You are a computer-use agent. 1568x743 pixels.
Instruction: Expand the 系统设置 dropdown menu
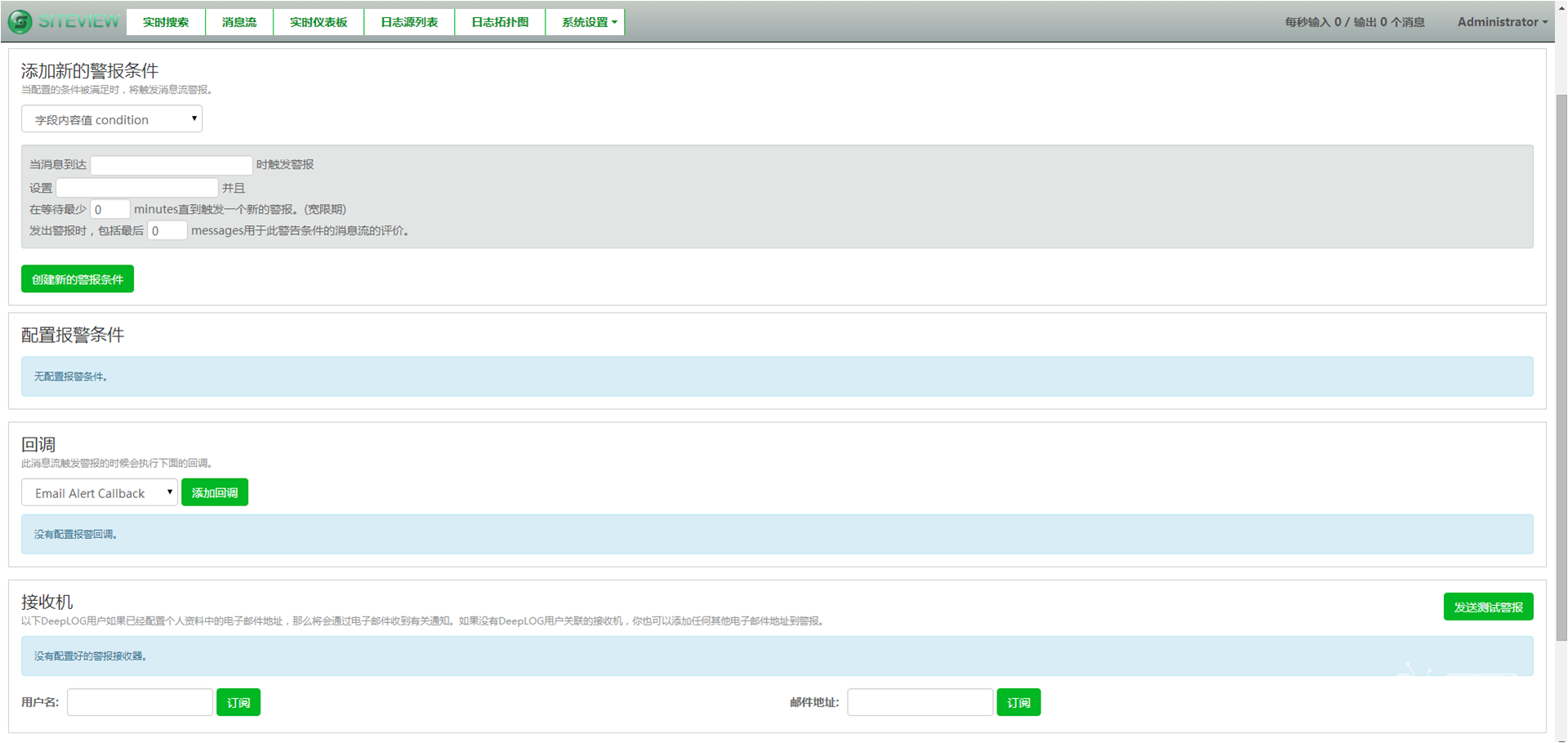click(589, 22)
